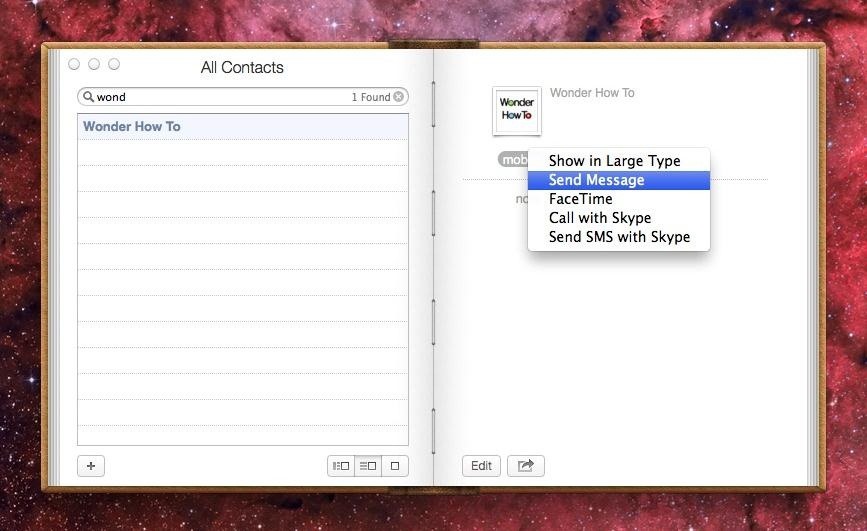
Task: Select Send Message in context menu
Action: (619, 180)
